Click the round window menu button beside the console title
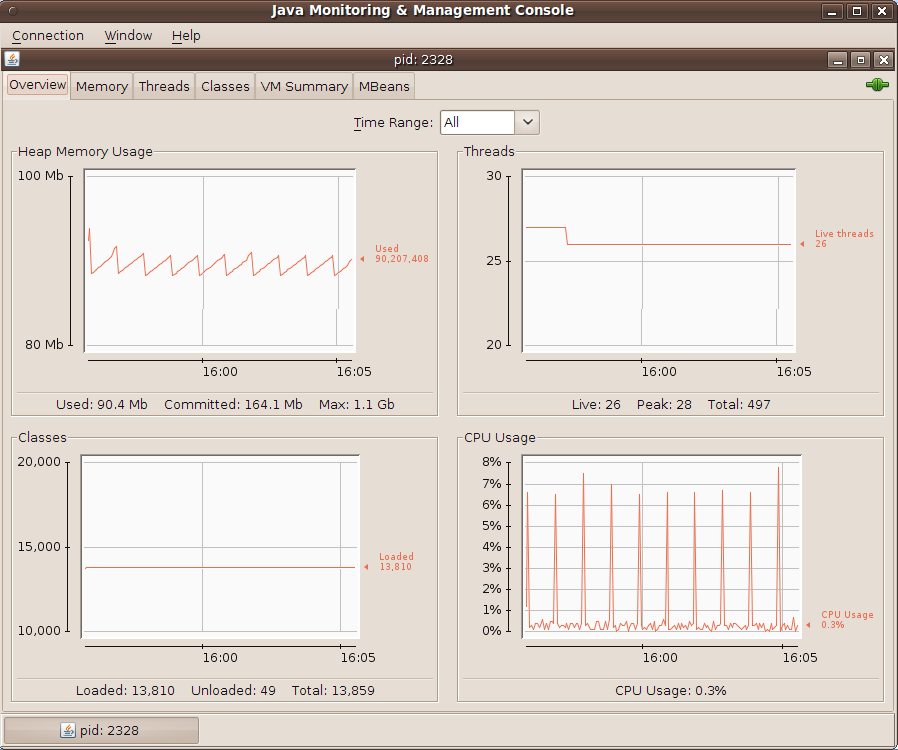This screenshot has width=898, height=750. (13, 11)
